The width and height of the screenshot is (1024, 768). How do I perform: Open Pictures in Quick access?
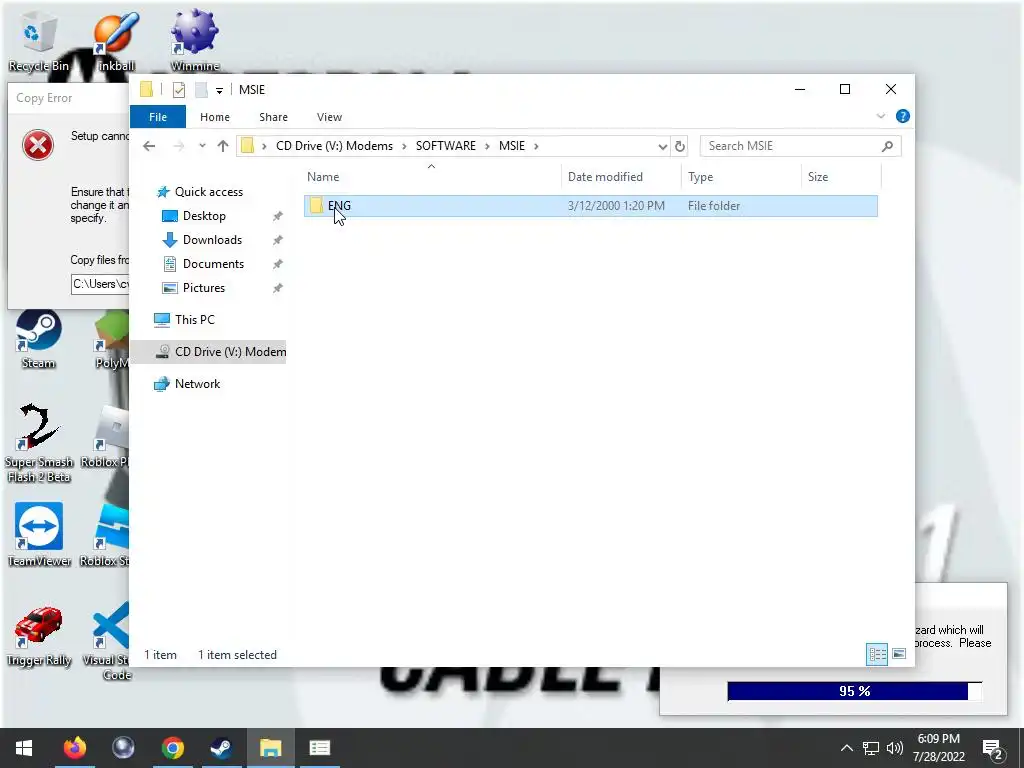tap(204, 288)
